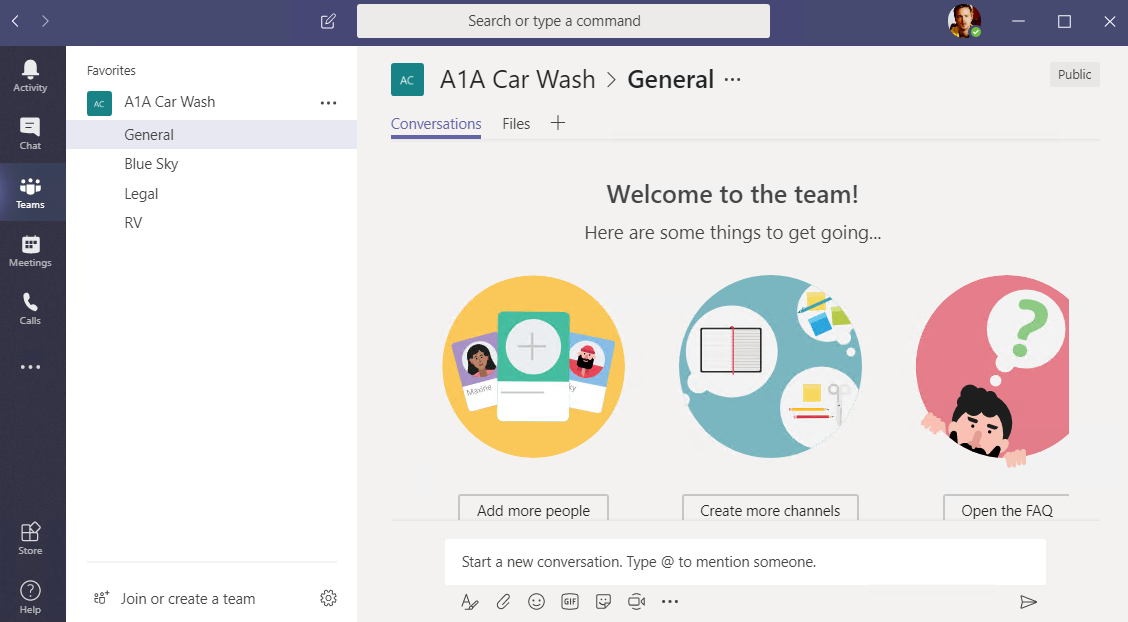Focus the search or command box

pos(563,21)
